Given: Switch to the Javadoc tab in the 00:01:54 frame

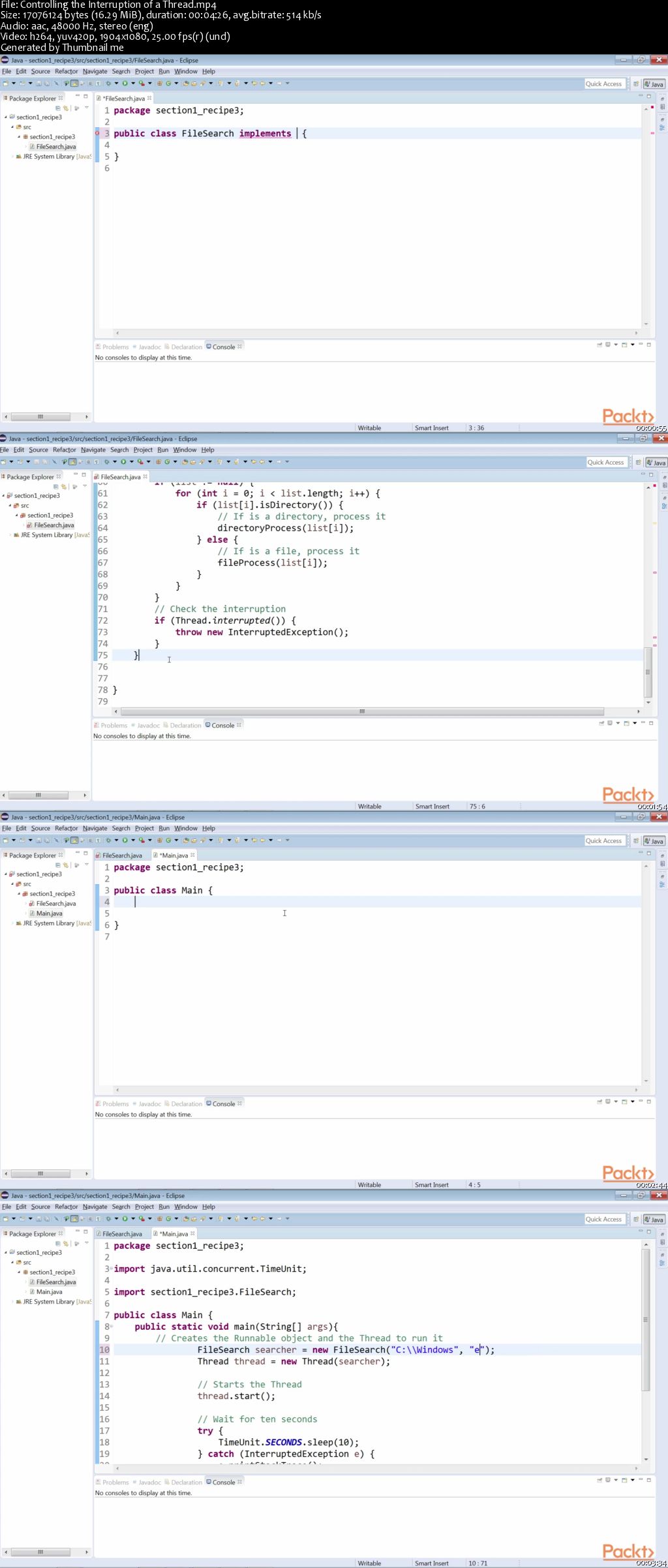Looking at the screenshot, I should pyautogui.click(x=145, y=726).
